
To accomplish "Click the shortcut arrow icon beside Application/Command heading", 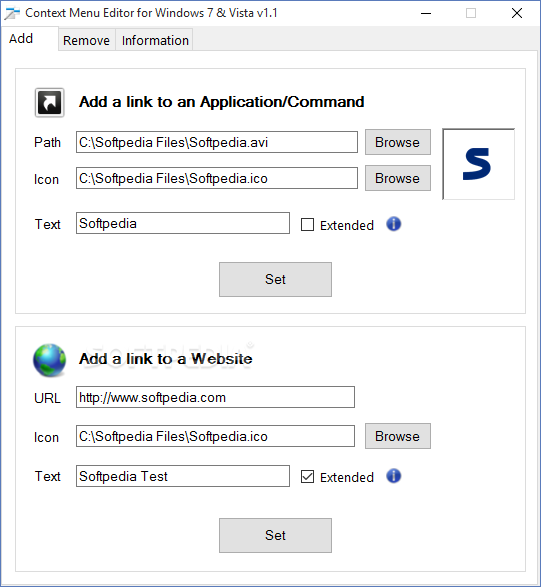I will [49, 103].
